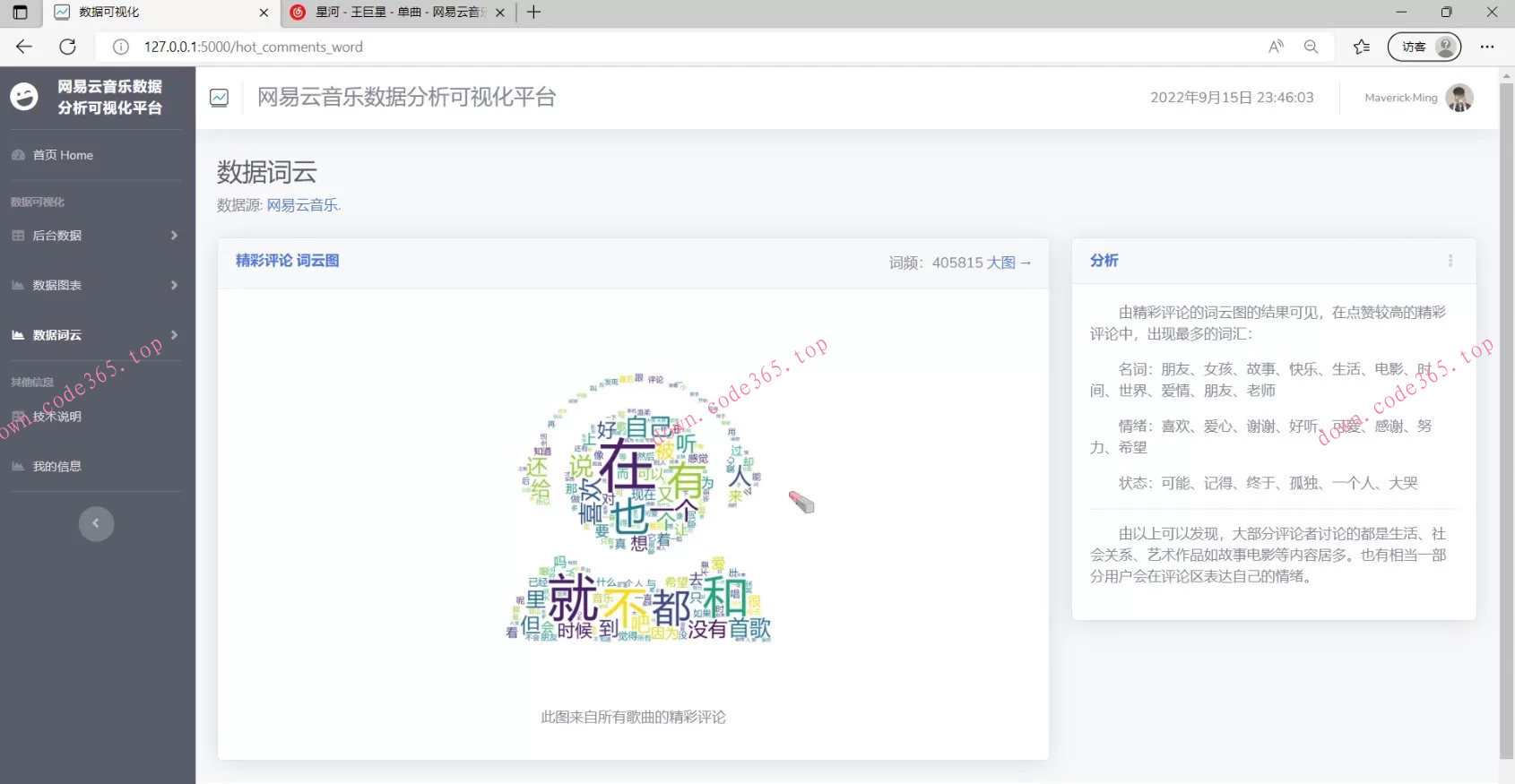
Task: Click the Maverick Ming username
Action: [1400, 98]
